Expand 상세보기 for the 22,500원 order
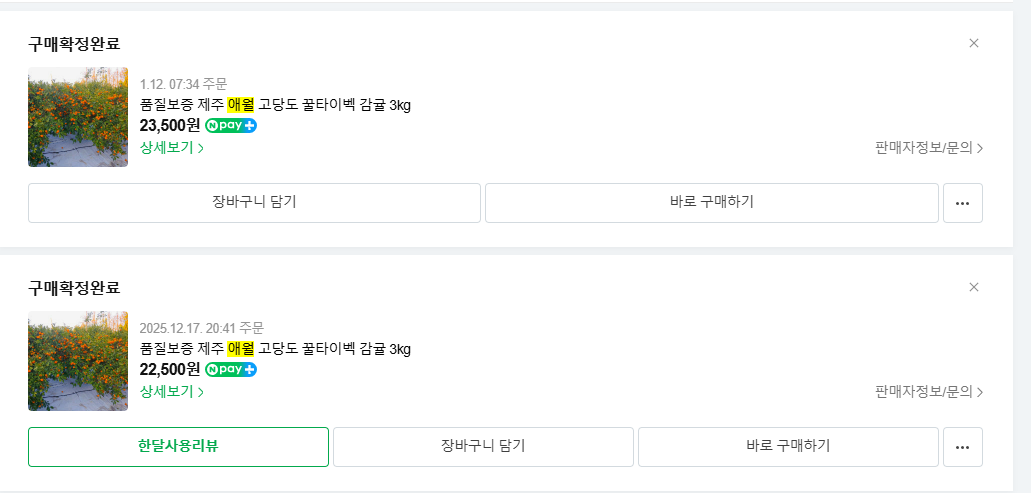Image resolution: width=1031 pixels, height=493 pixels. [172, 392]
